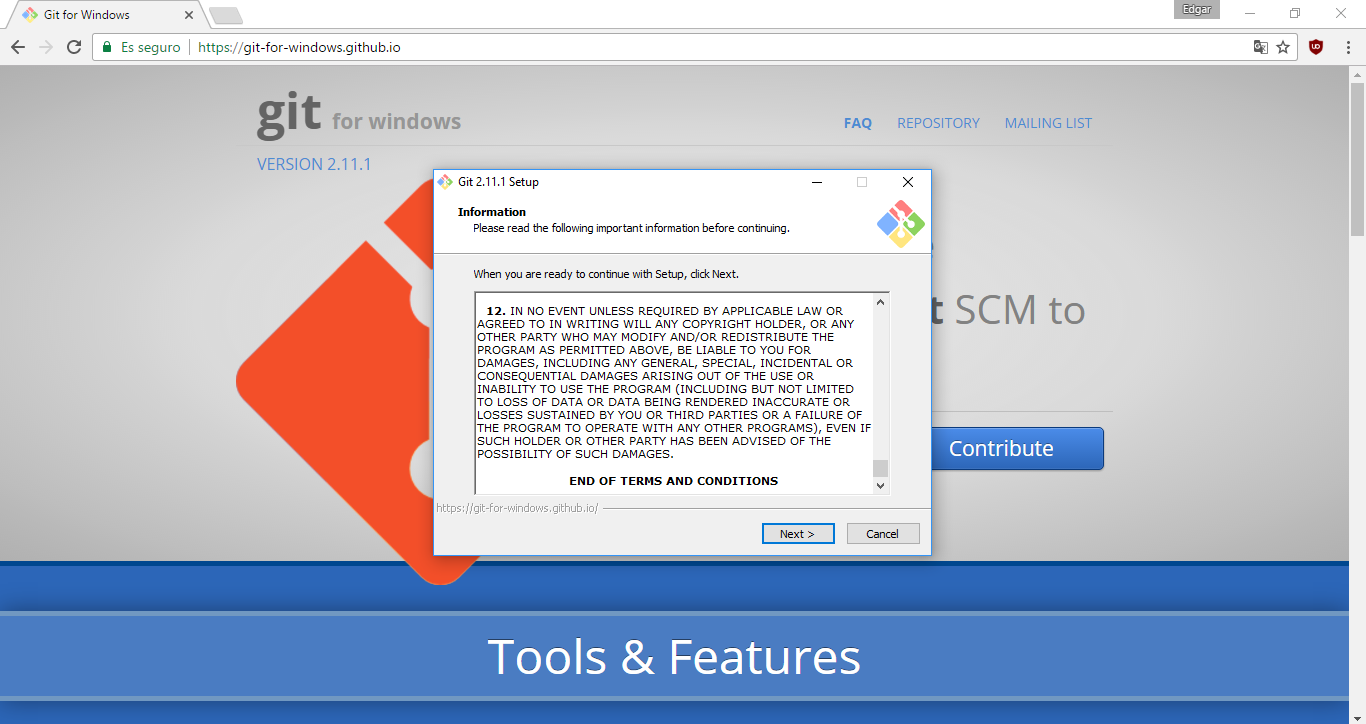Click the green secure padlock icon
The image size is (1366, 724).
[107, 47]
